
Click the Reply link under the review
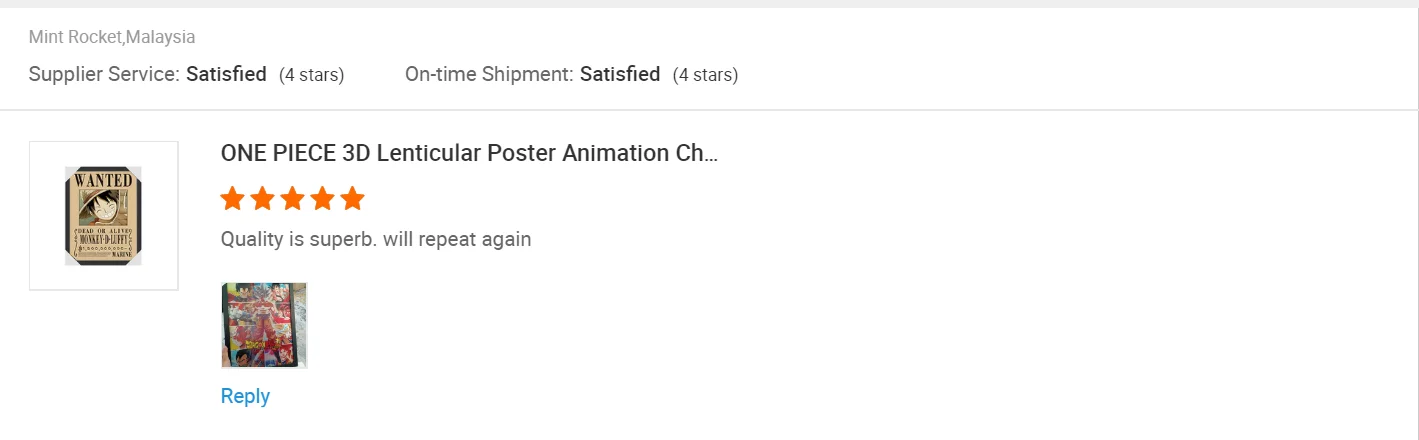click(x=245, y=396)
